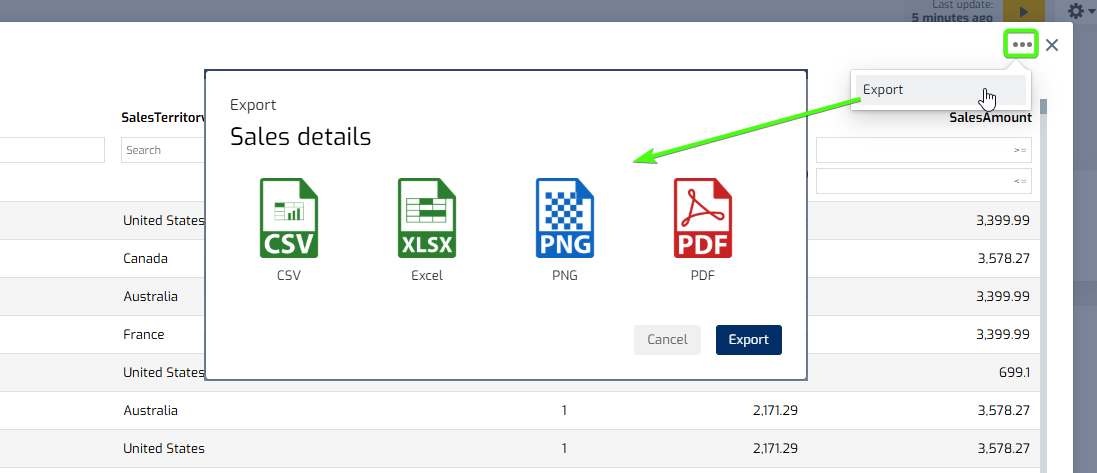Focus the SalesAmount <= filter field
Screen dimensions: 1097x473
coord(923,181)
